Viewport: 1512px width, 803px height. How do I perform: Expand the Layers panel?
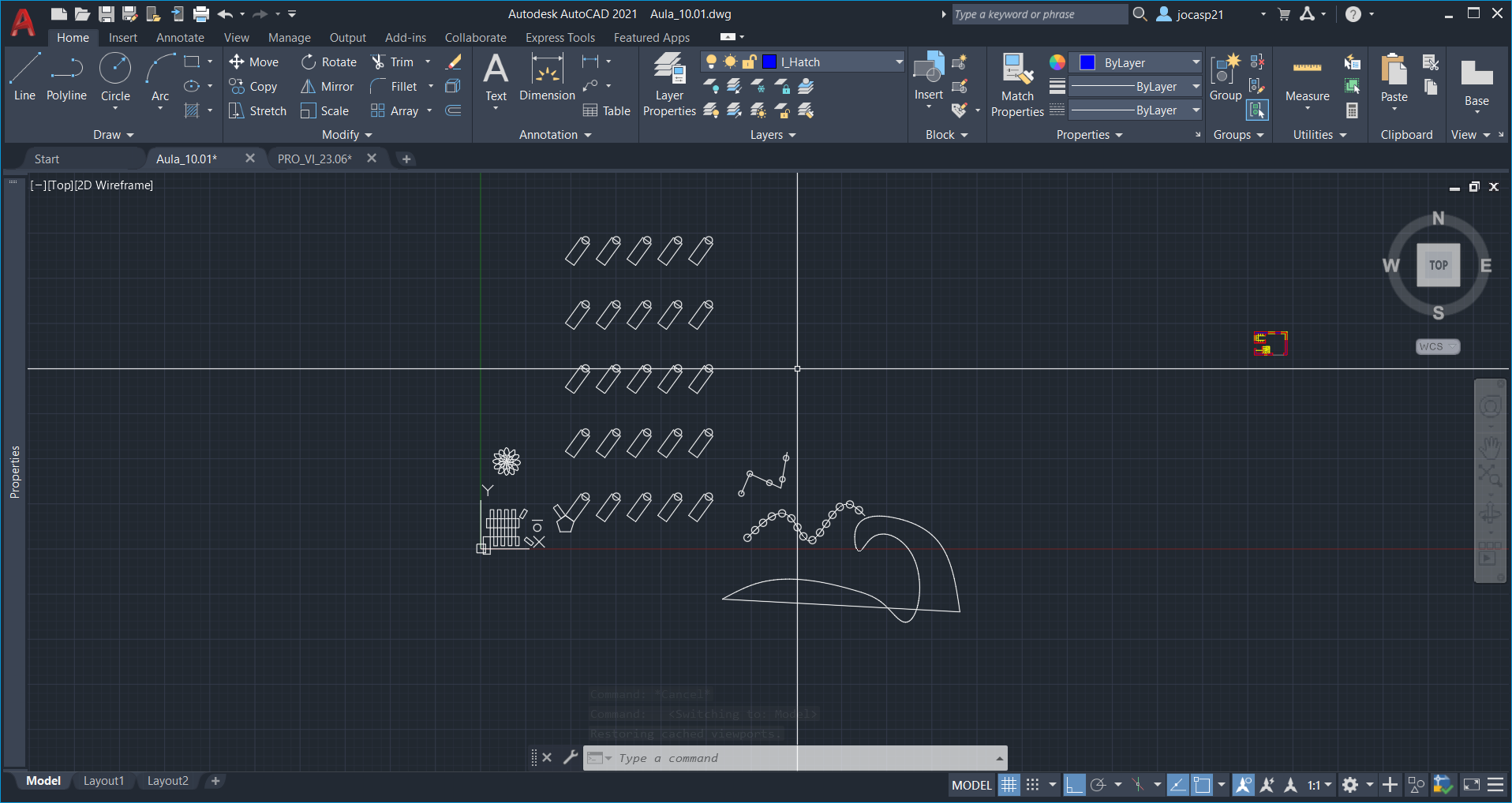[x=773, y=135]
